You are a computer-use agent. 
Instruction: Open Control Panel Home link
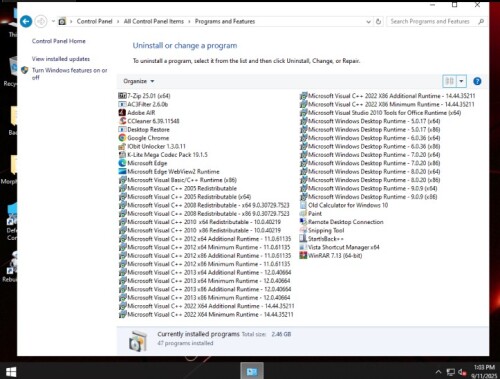click(59, 41)
